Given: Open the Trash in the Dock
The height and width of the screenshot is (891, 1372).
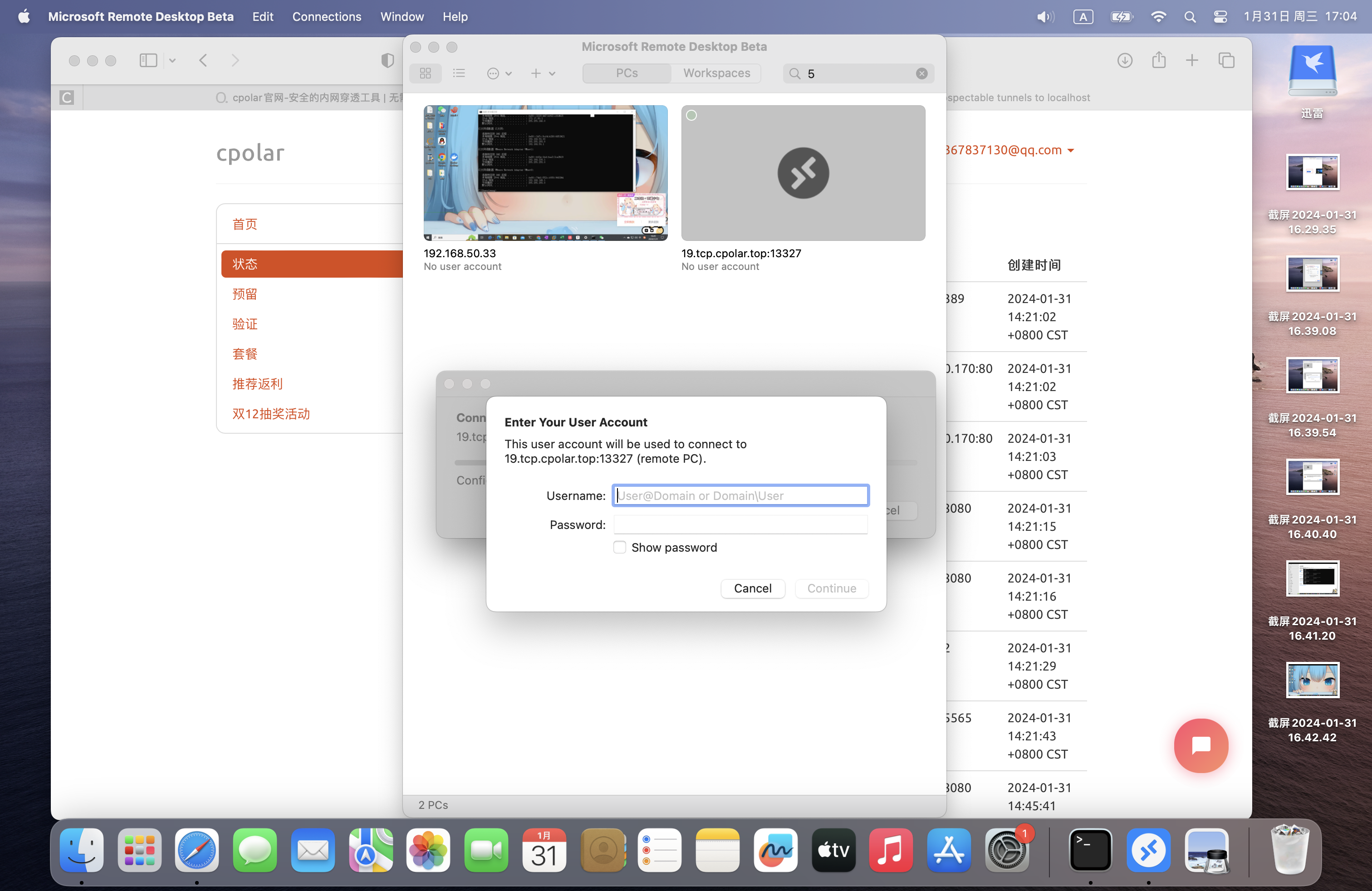Looking at the screenshot, I should click(x=1290, y=850).
